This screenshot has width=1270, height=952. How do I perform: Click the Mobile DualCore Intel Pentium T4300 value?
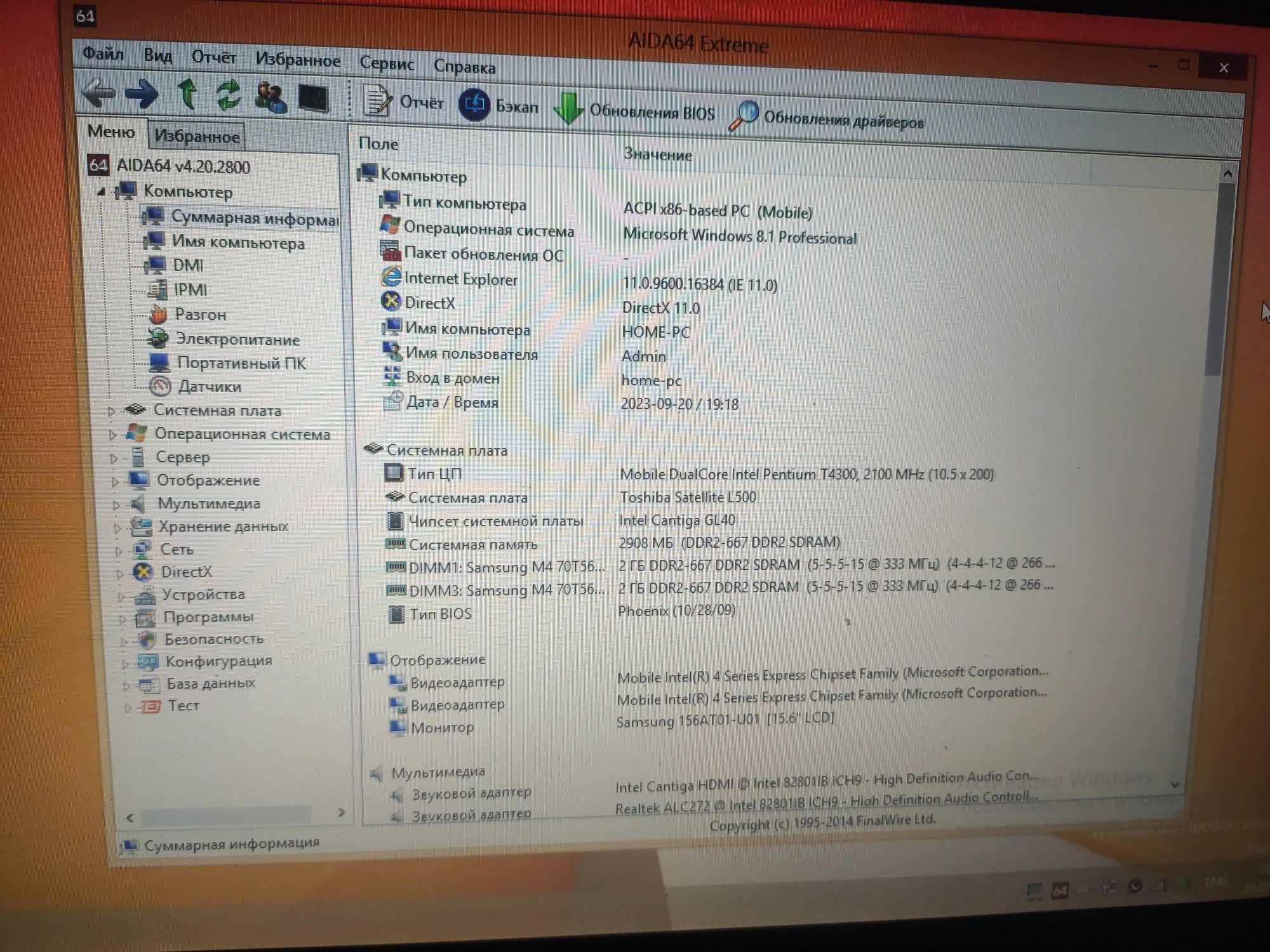(806, 474)
